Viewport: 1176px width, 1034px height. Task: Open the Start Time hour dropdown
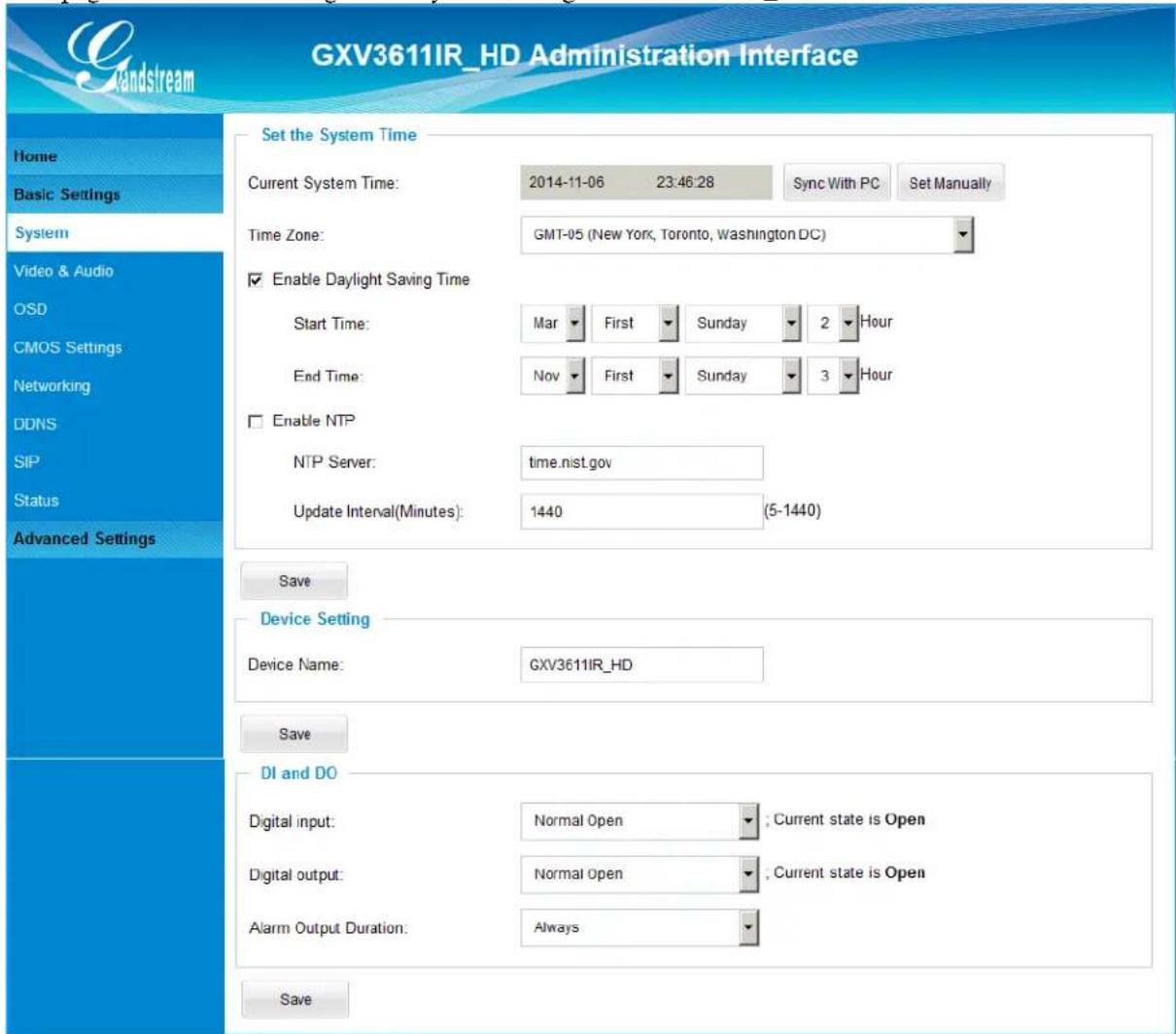(x=833, y=324)
